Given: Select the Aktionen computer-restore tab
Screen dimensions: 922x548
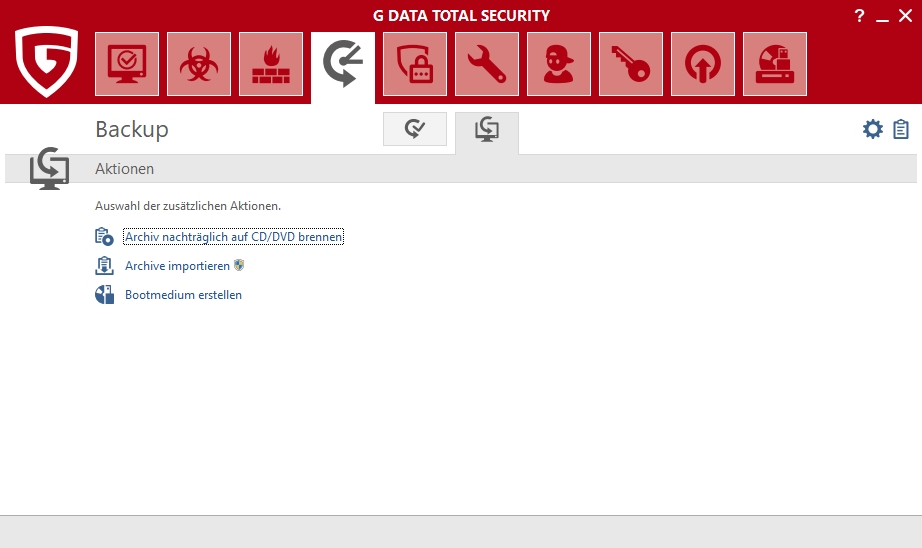Looking at the screenshot, I should pyautogui.click(x=487, y=133).
